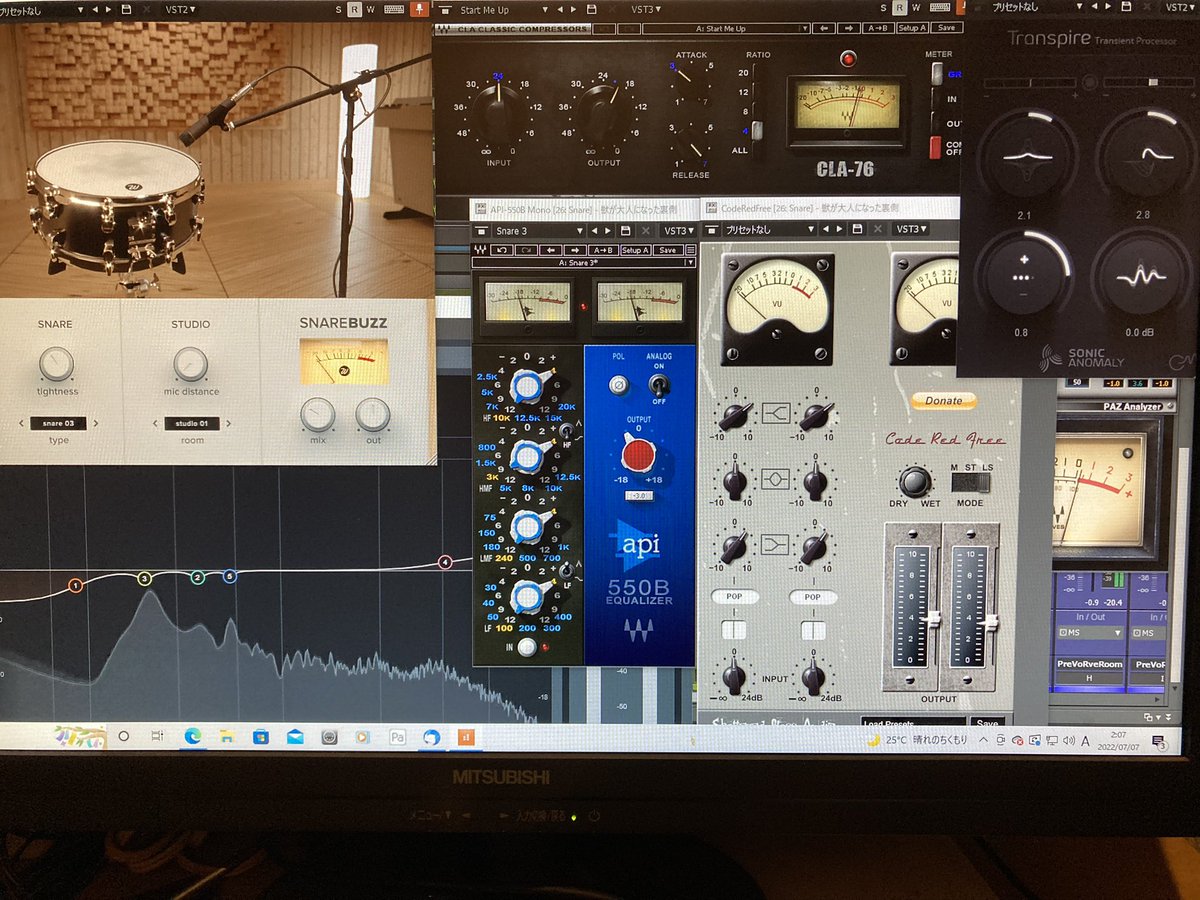Toggle right POP button on Code Red Free
The width and height of the screenshot is (1200, 900).
tap(812, 597)
